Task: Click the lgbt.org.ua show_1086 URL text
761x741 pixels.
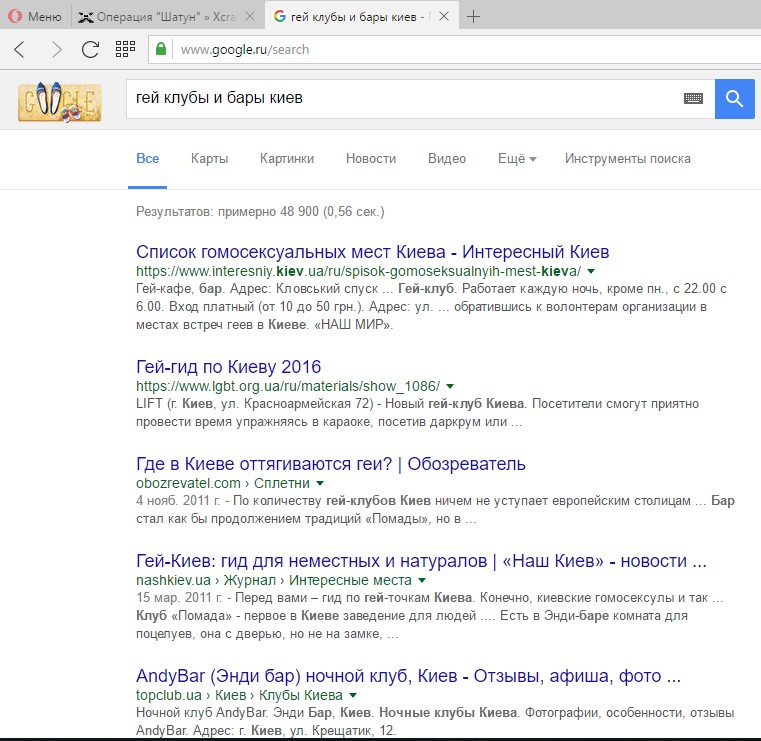Action: 288,386
